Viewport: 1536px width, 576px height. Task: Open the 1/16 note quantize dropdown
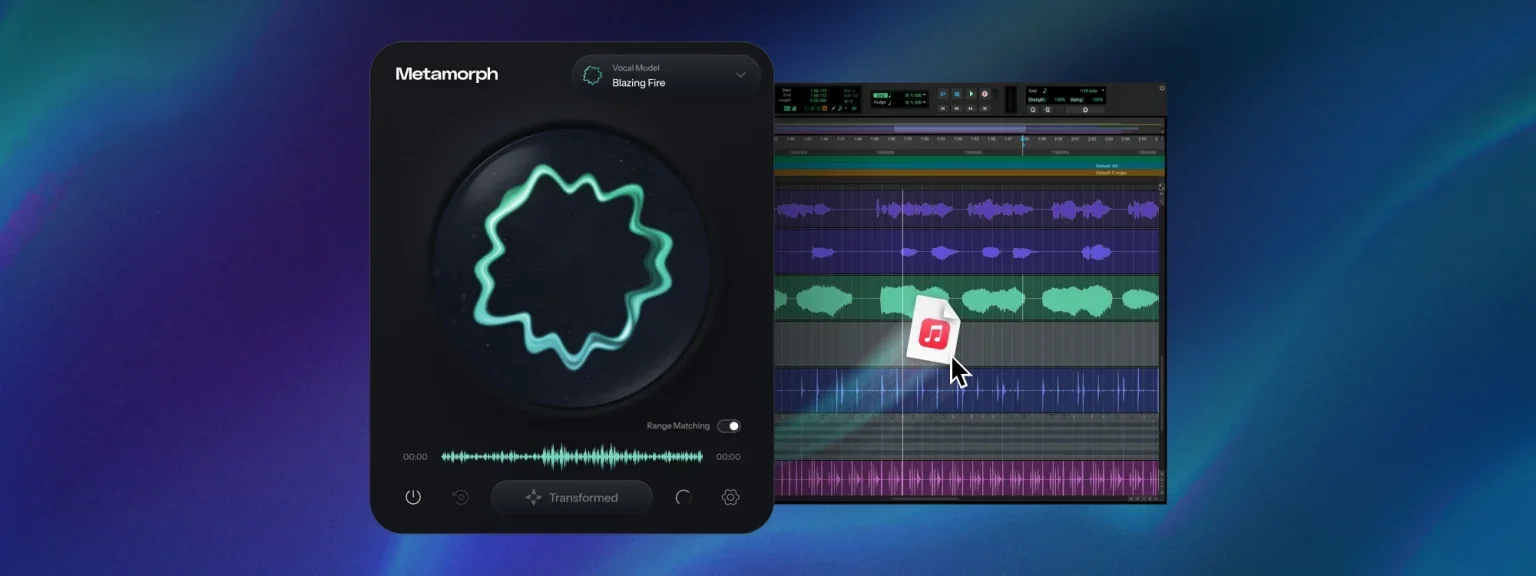pyautogui.click(x=1103, y=91)
